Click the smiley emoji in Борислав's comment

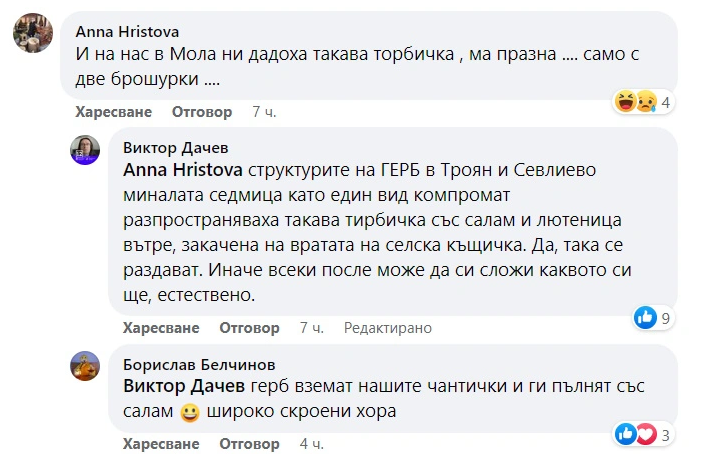tap(190, 410)
